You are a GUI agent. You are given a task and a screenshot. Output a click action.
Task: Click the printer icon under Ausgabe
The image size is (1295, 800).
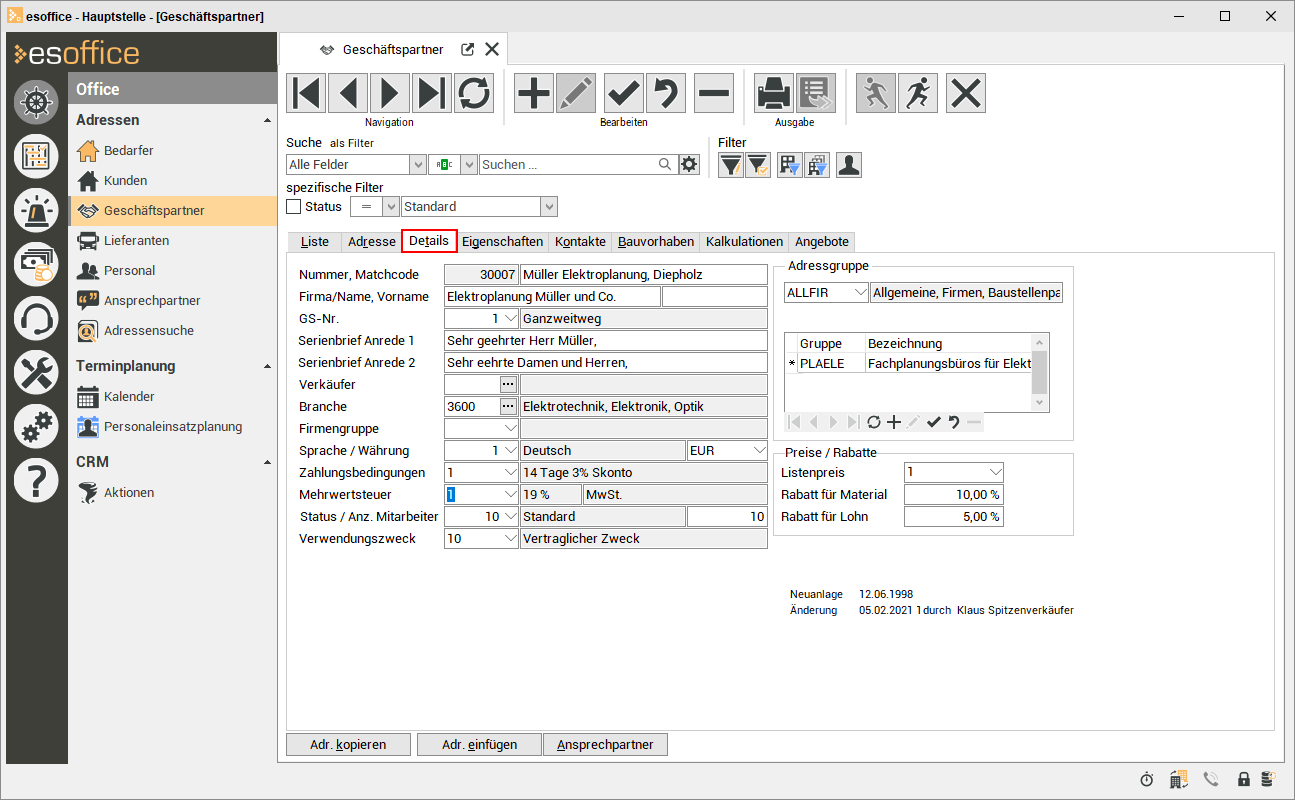773,93
